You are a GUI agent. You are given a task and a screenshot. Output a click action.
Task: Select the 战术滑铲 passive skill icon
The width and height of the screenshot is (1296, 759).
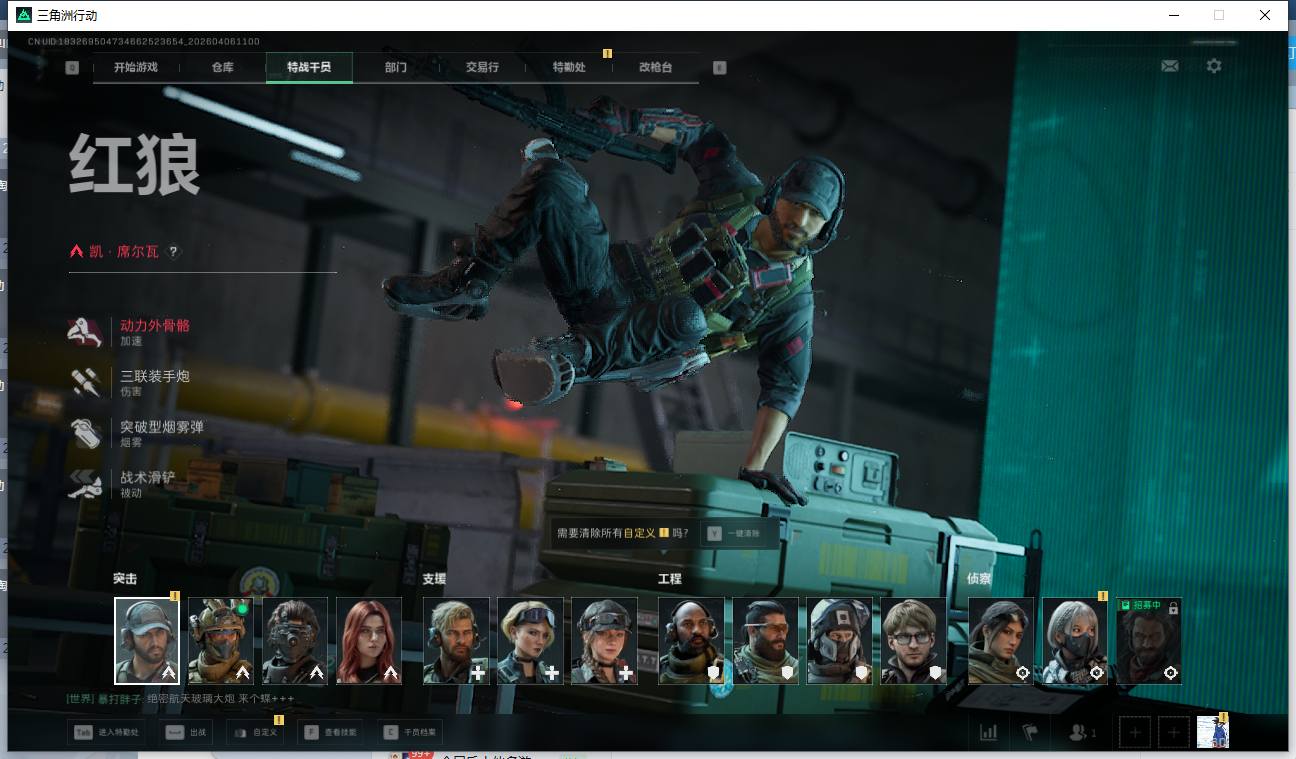[85, 484]
